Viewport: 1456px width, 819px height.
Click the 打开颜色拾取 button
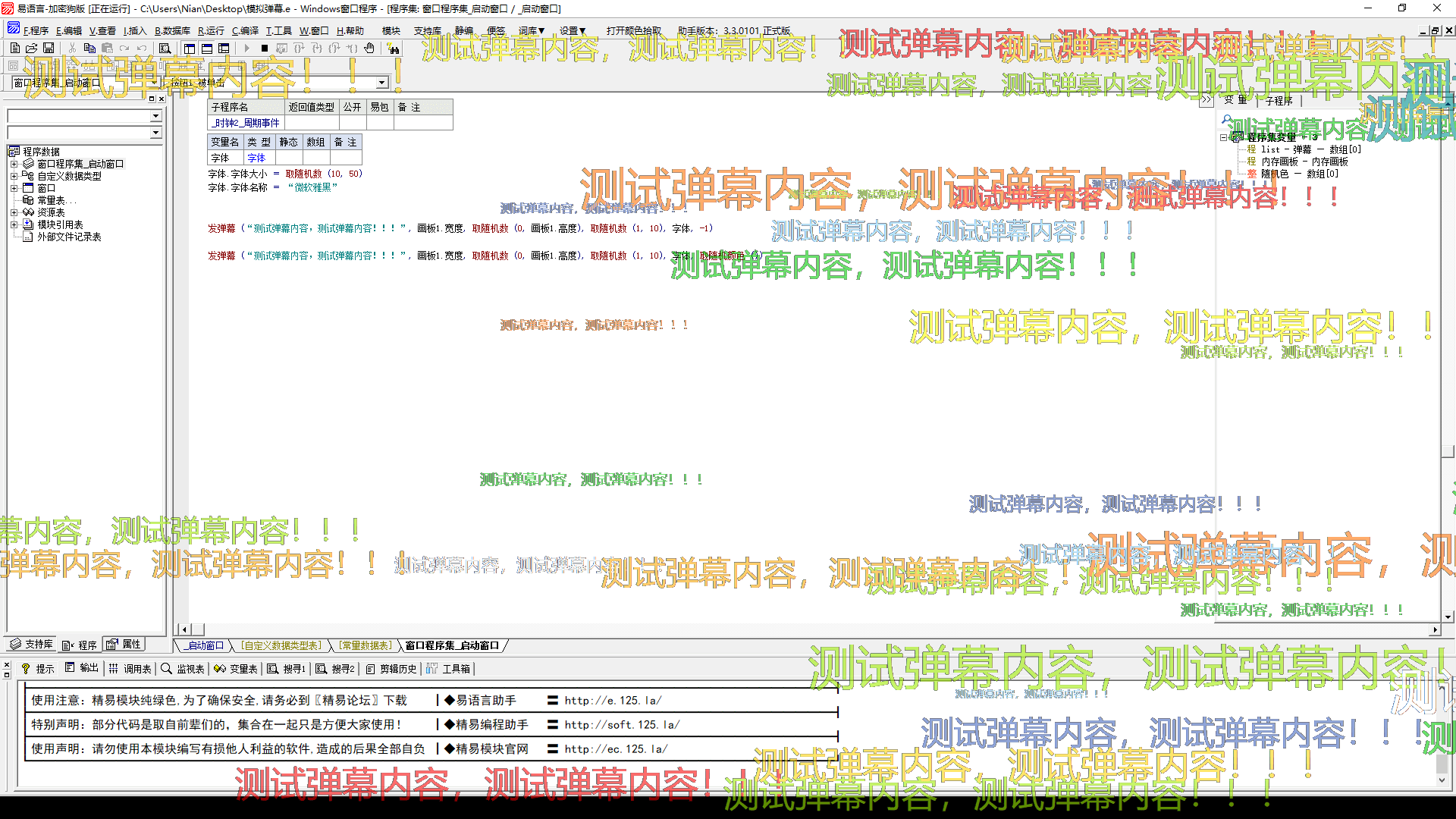[x=634, y=30]
